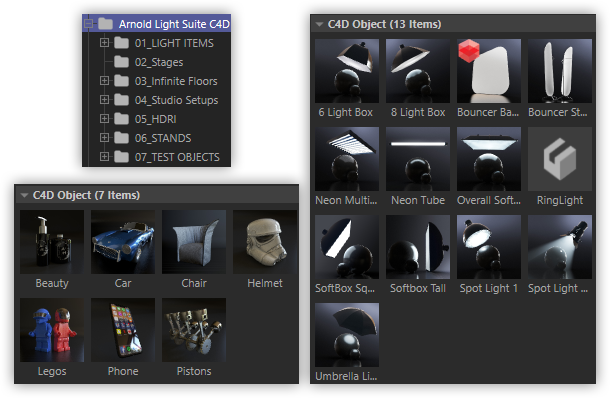This screenshot has width=610, height=398.
Task: Select the 6 Light Box thumbnail
Action: (347, 71)
